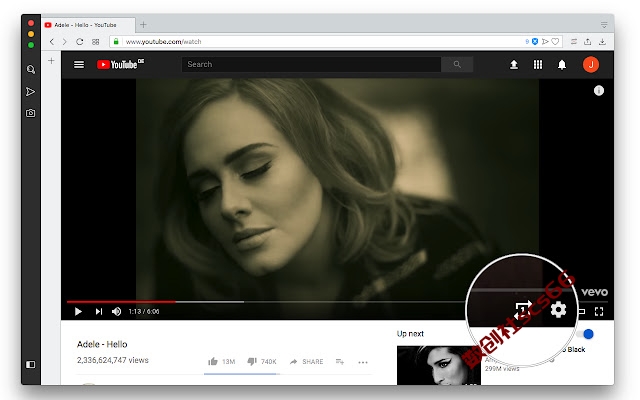Submit the search with the magnifier button
Viewport: 640px width, 400px height.
tap(457, 64)
